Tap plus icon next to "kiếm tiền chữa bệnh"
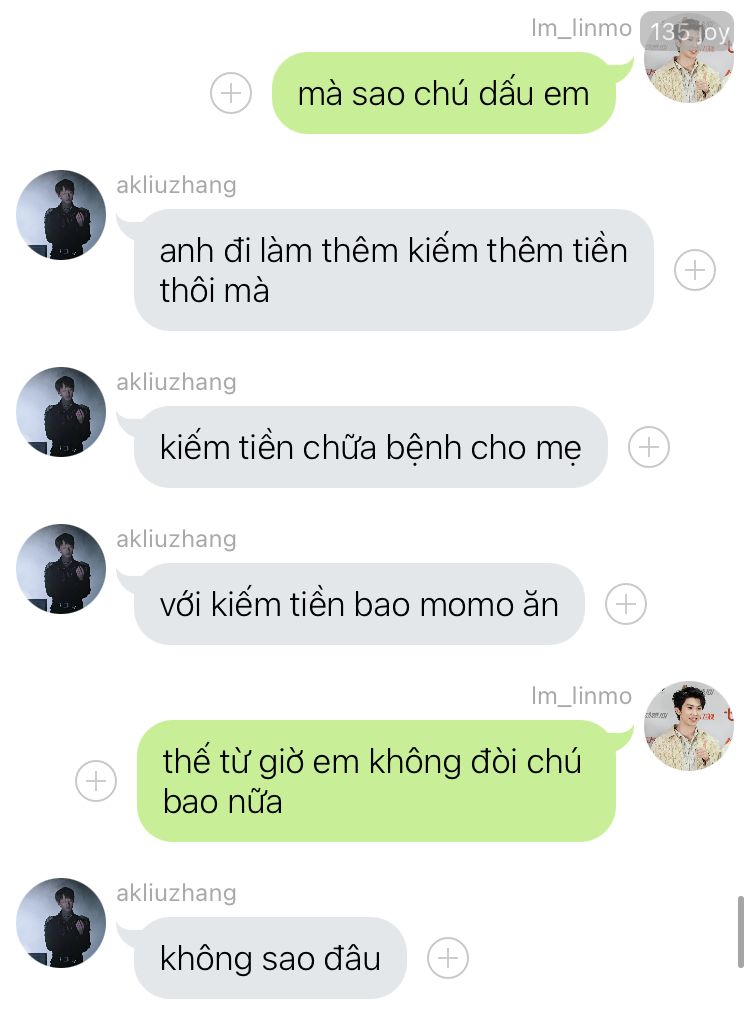Viewport: 750px width, 1017px height. click(x=649, y=447)
